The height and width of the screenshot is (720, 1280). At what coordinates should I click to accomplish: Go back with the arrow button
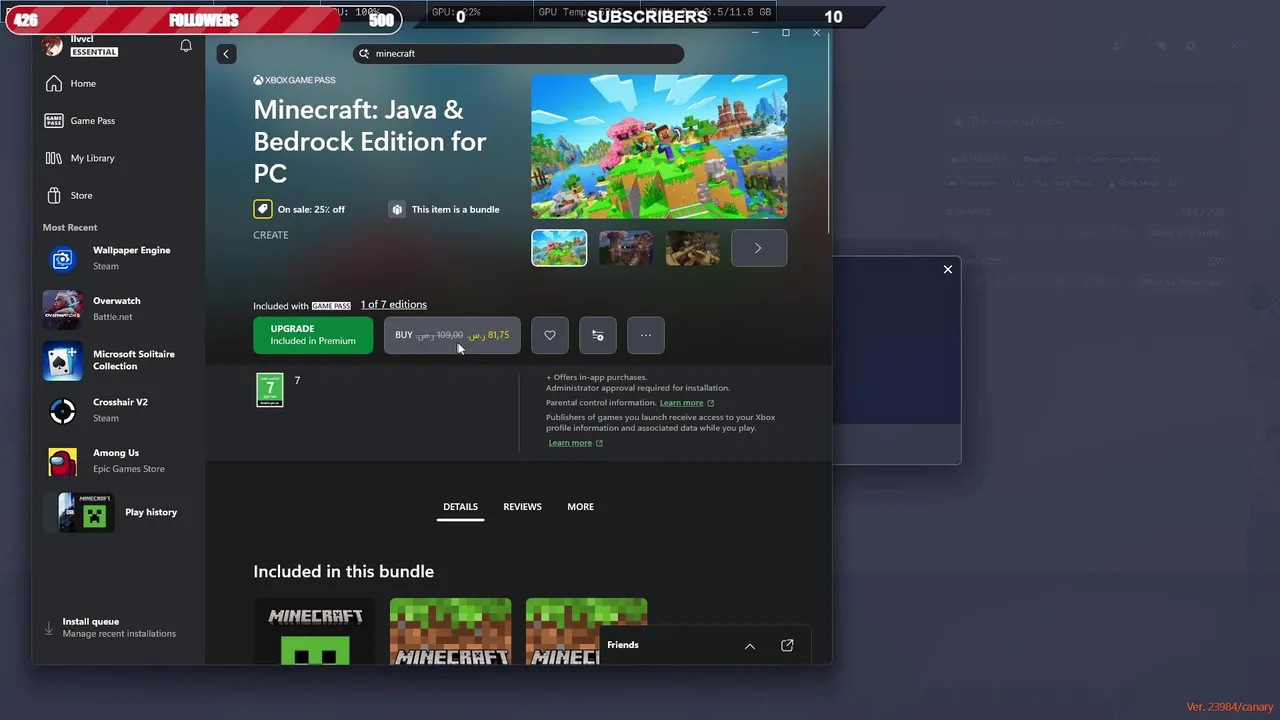point(226,54)
